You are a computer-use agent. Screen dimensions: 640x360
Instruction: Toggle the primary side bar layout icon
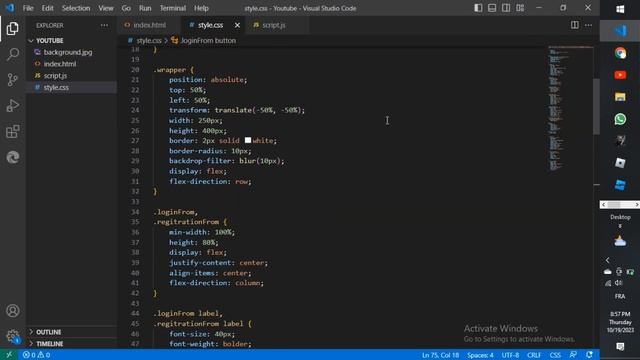(x=478, y=8)
